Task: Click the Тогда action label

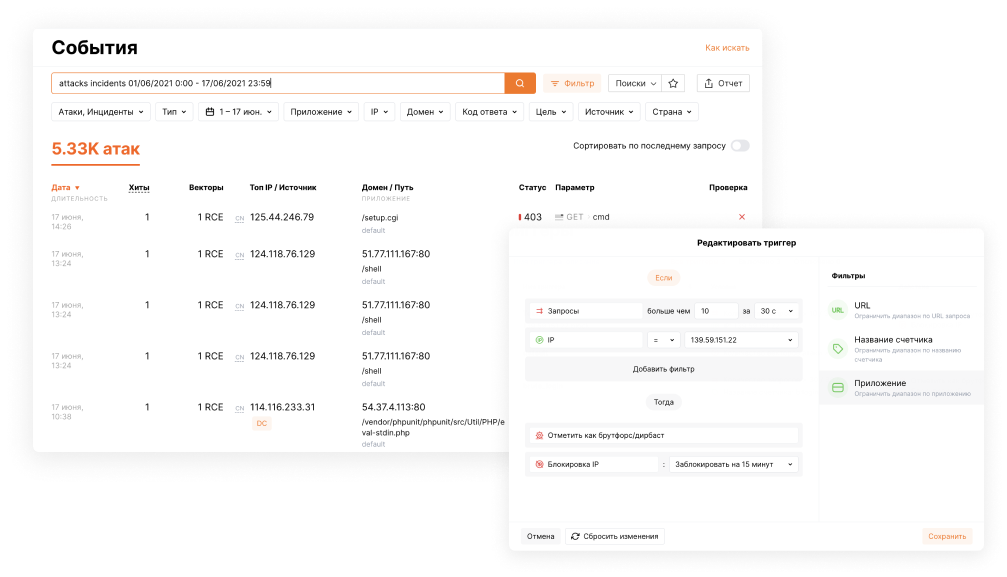Action: click(x=663, y=402)
